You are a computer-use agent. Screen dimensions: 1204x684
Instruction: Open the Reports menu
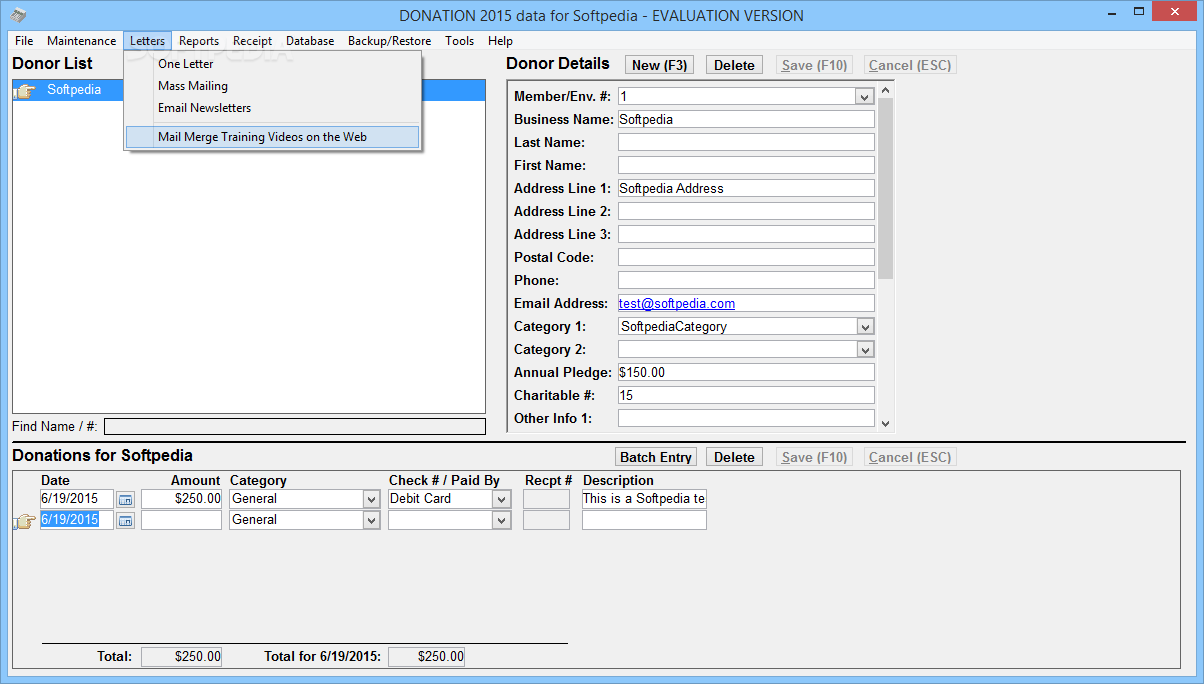point(199,41)
